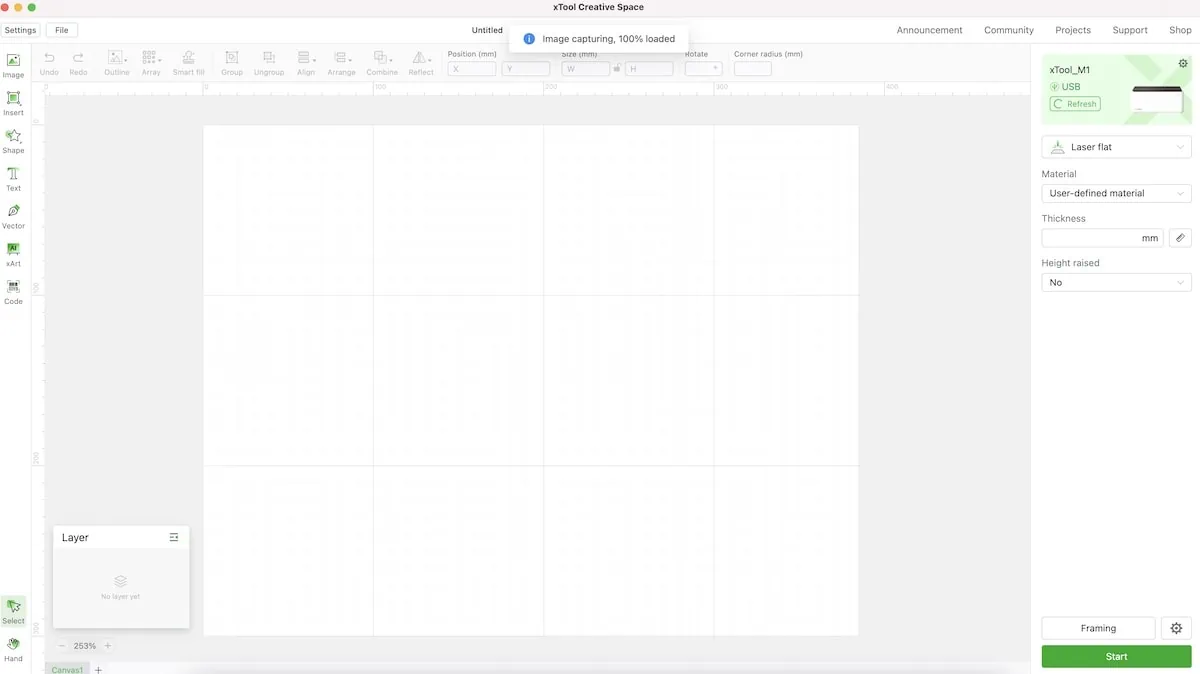Screen dimensions: 1200x674
Task: Activate the Select tool
Action: (x=13, y=611)
